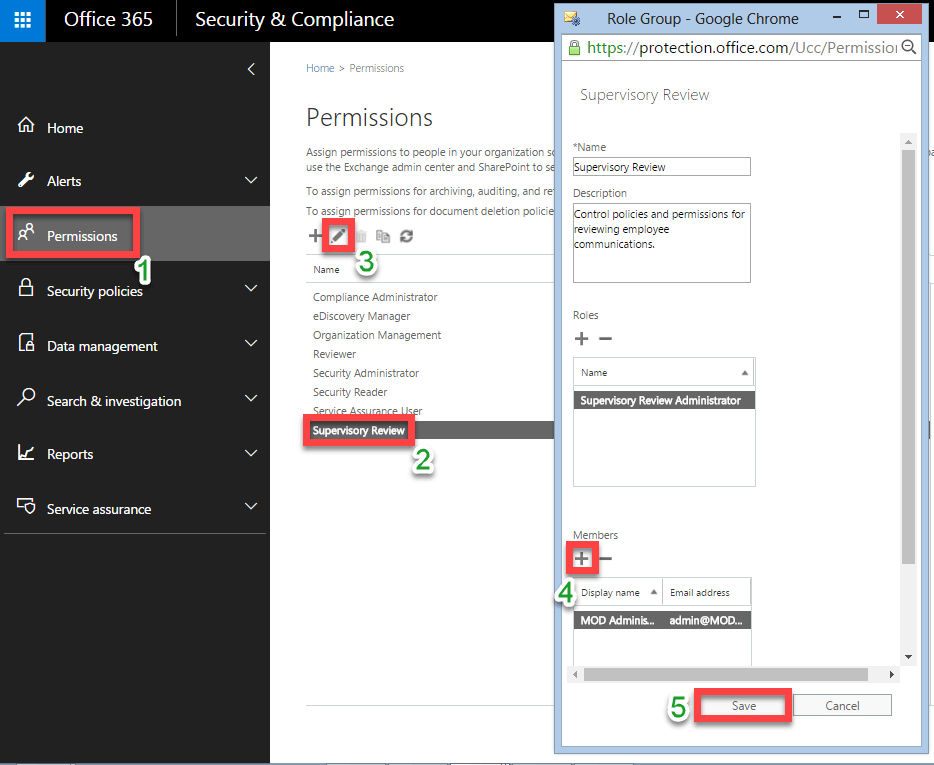Click the edit pencil icon in Permissions toolbar

click(x=339, y=236)
